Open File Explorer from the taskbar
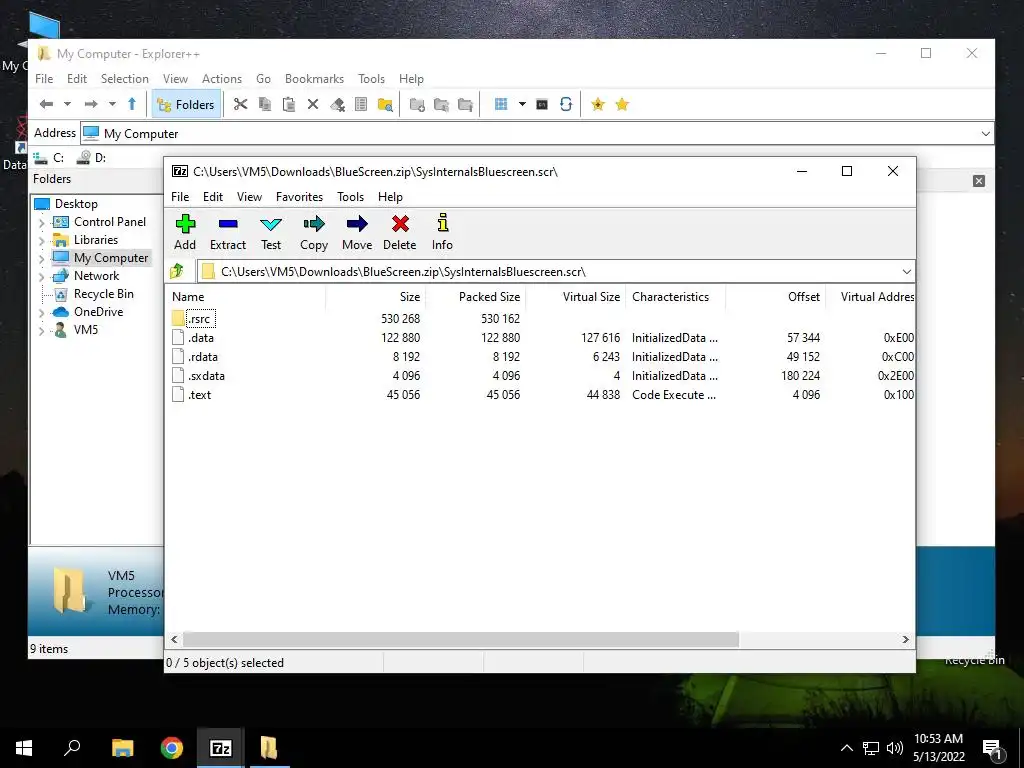Viewport: 1024px width, 768px height. click(122, 748)
